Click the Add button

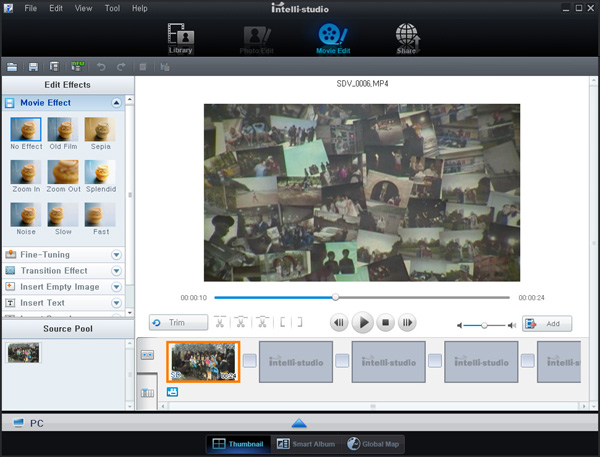click(x=547, y=323)
